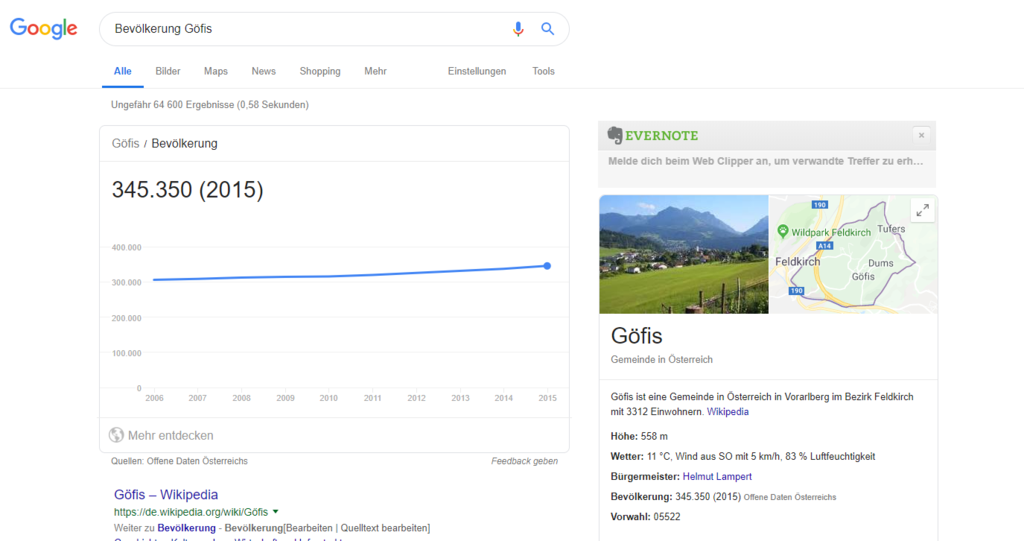Switch to the Bilder tab

[x=168, y=71]
